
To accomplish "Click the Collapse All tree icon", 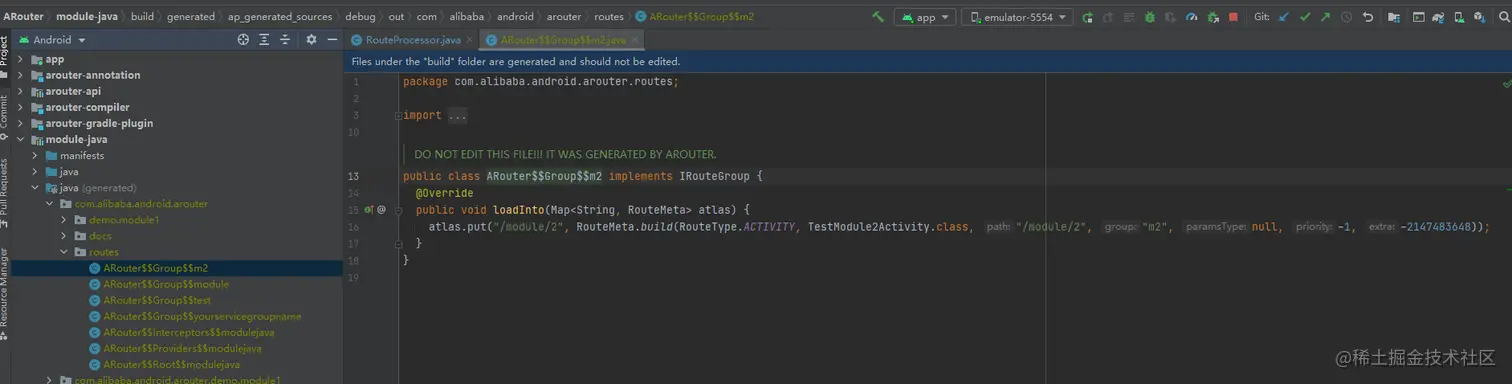I will (x=285, y=40).
